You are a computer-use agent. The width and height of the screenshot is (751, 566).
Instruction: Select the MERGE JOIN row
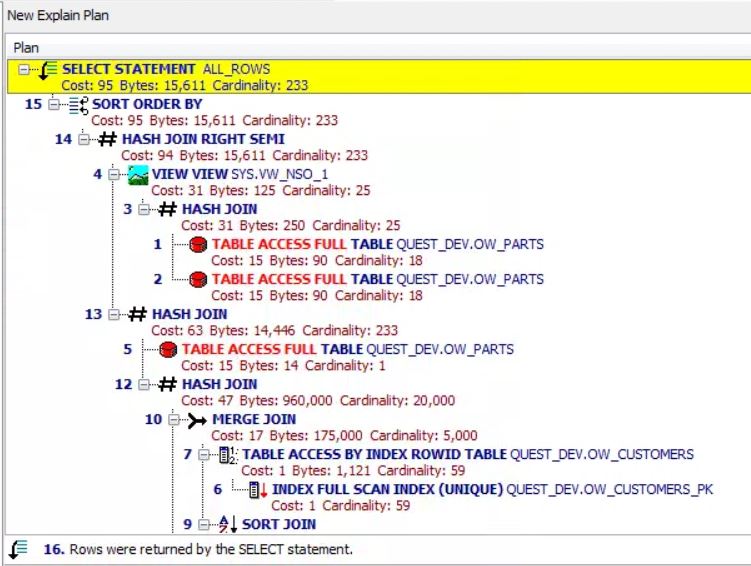click(x=254, y=419)
